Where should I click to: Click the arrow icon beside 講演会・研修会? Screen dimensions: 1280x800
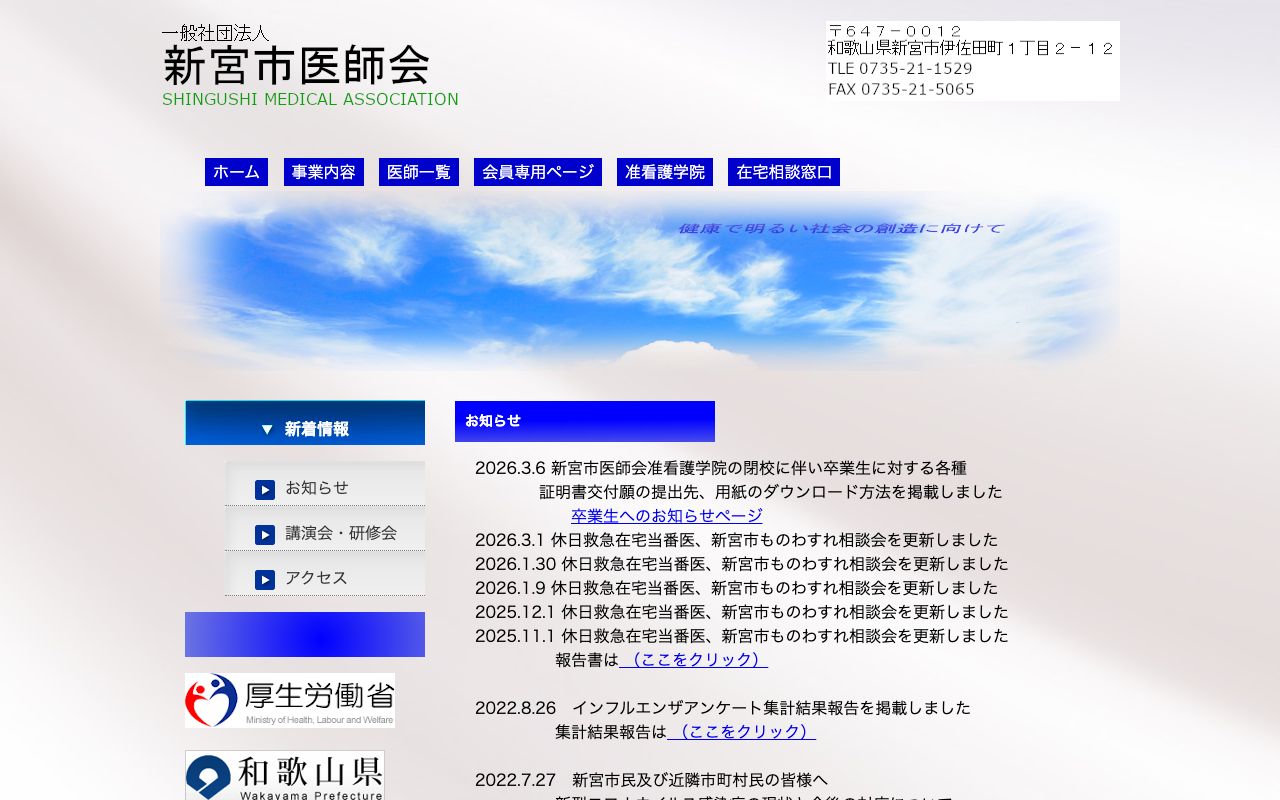pos(264,533)
